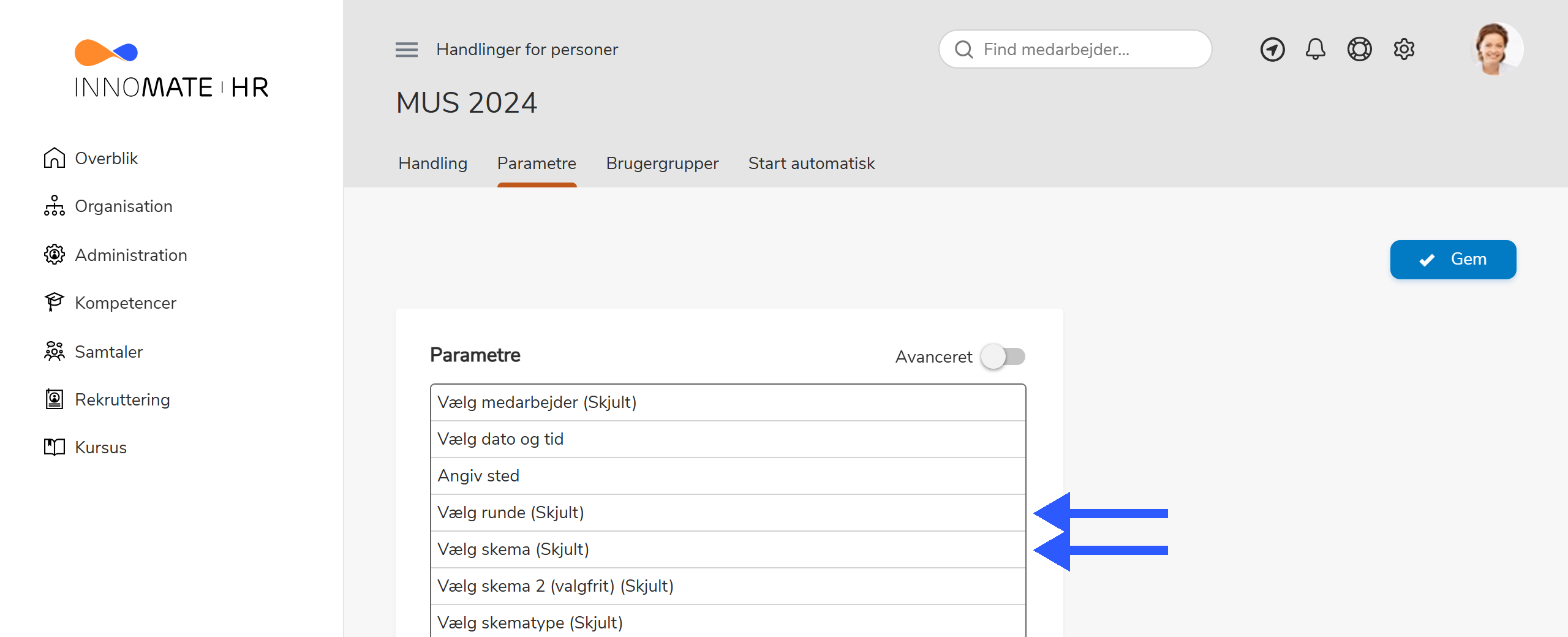Open settings gear in top bar
The height and width of the screenshot is (637, 1568).
1404,49
